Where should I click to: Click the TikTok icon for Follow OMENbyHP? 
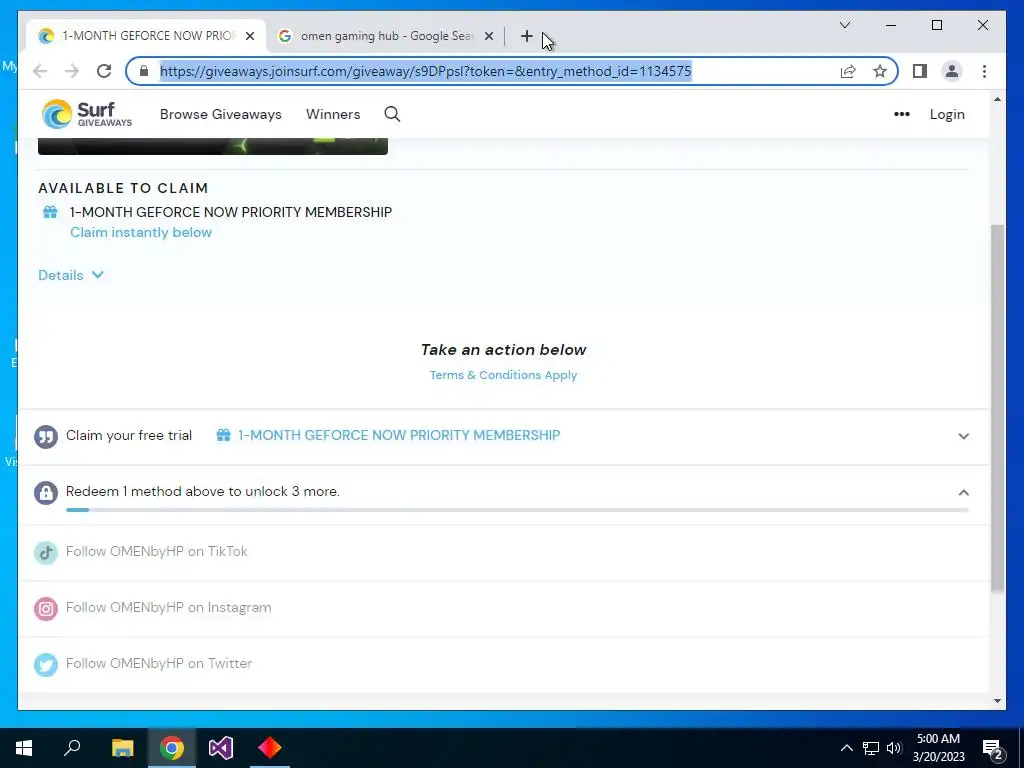46,552
